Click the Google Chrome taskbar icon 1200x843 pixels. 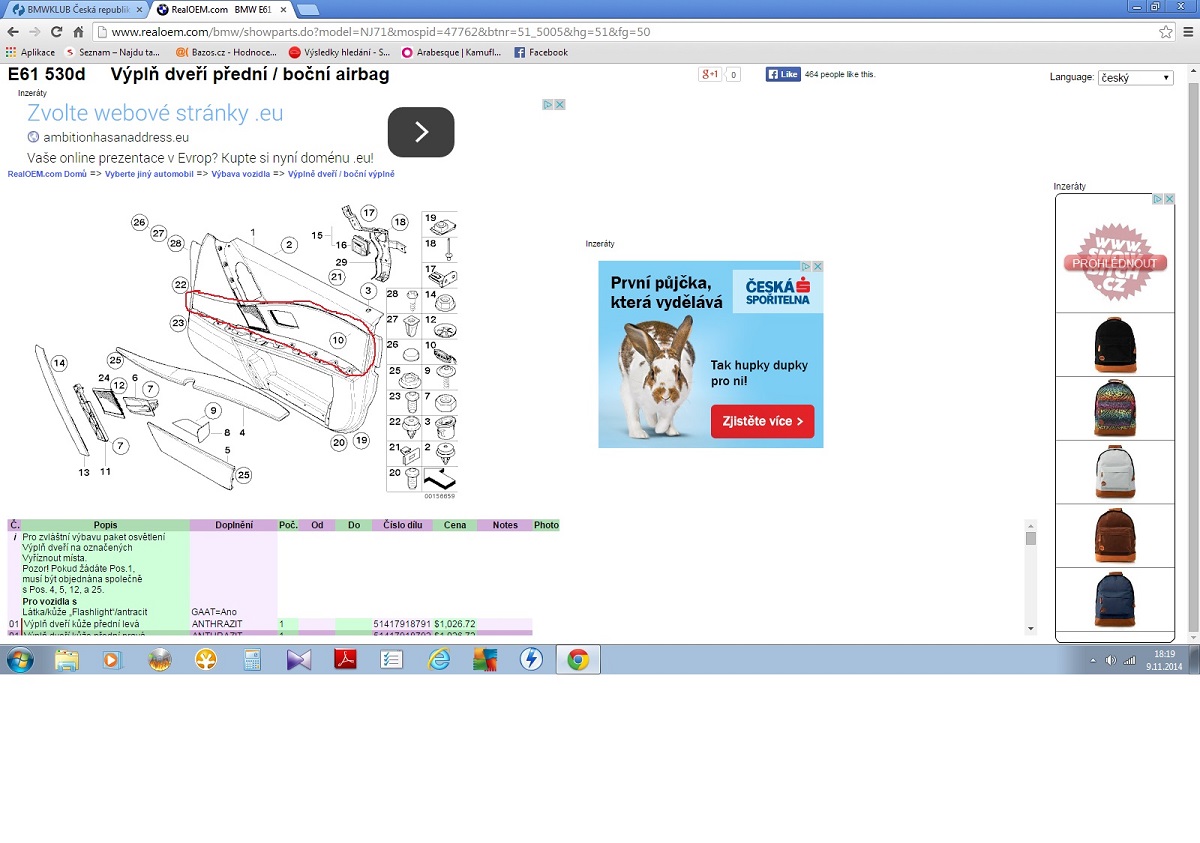click(578, 660)
